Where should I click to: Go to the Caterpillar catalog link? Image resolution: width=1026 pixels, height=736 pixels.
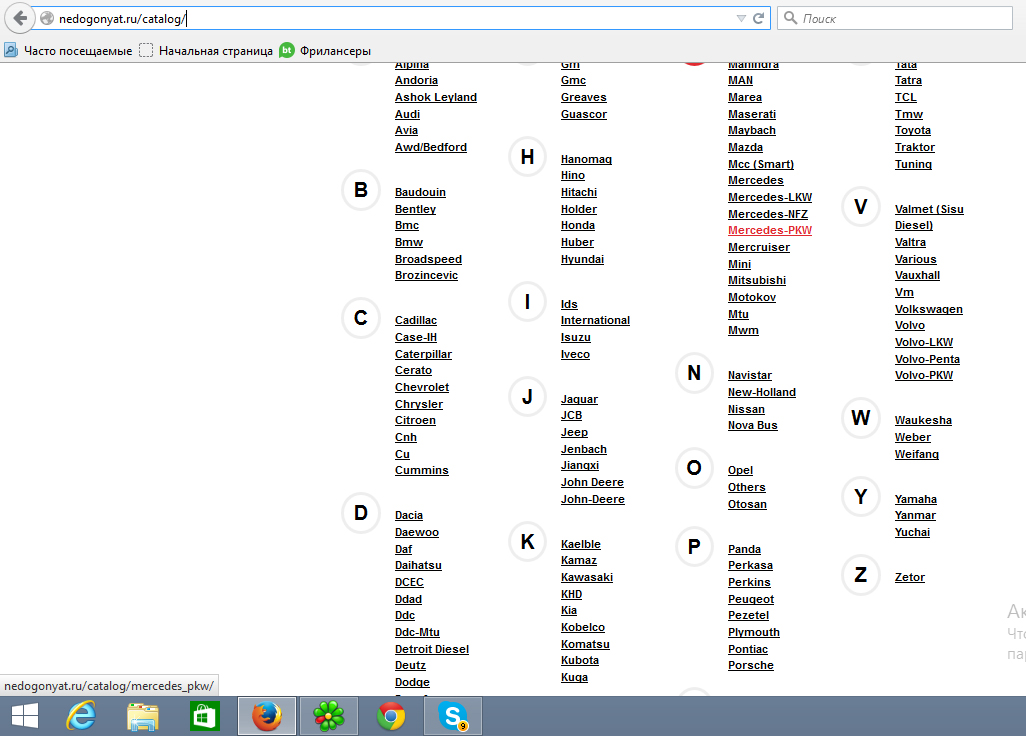pyautogui.click(x=423, y=354)
